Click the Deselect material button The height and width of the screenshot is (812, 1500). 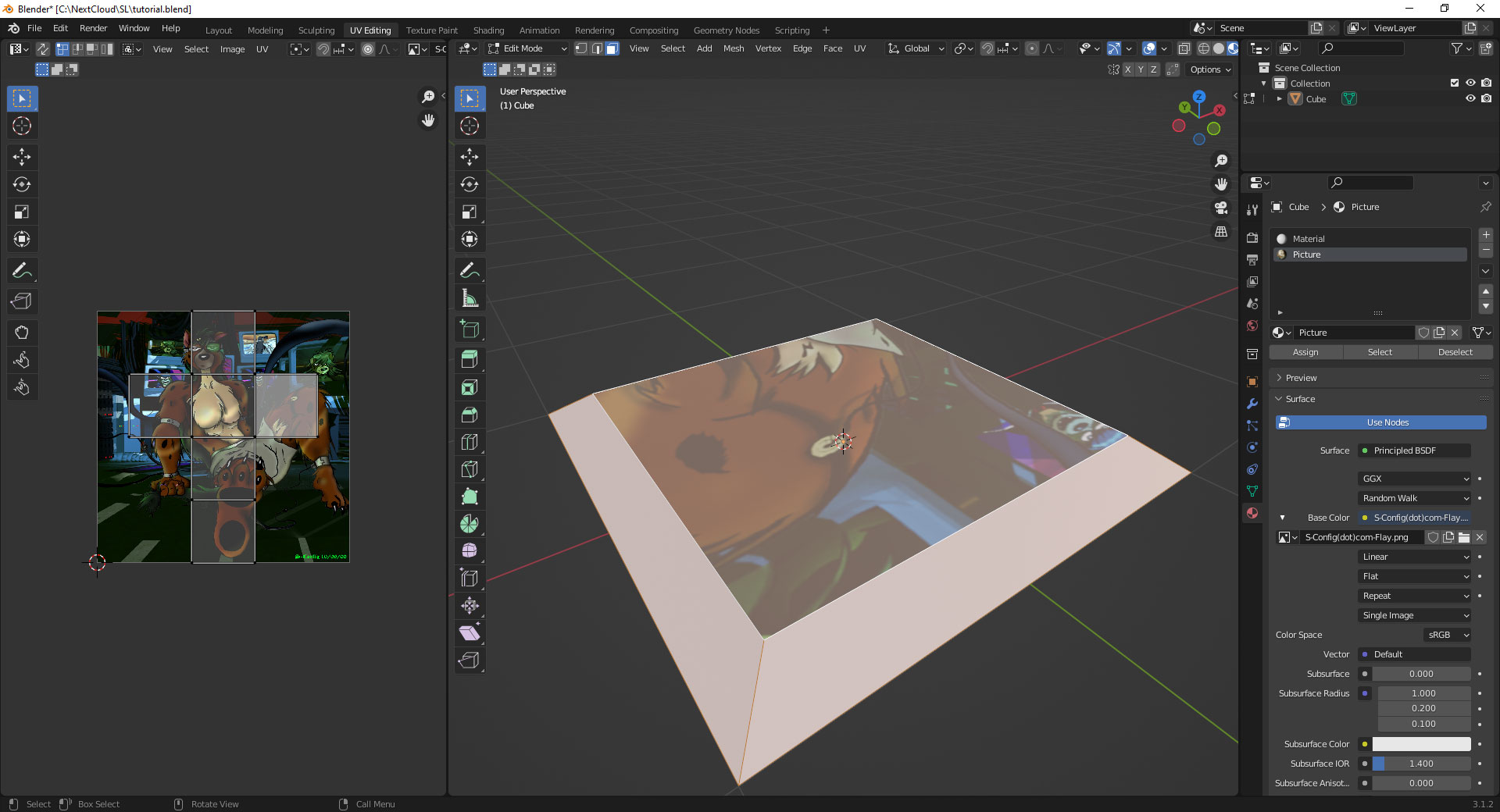(1455, 352)
